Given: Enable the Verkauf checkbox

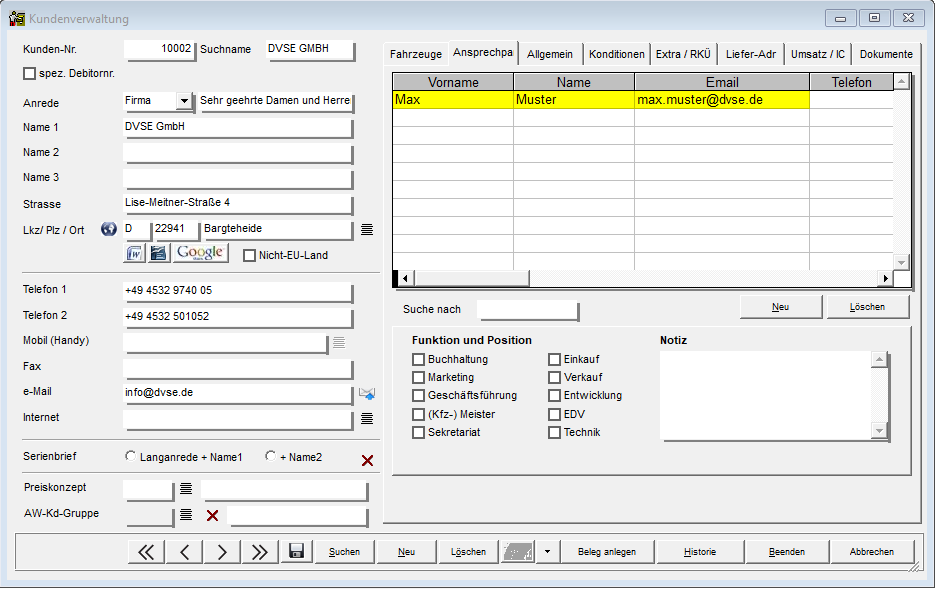Looking at the screenshot, I should coord(555,377).
